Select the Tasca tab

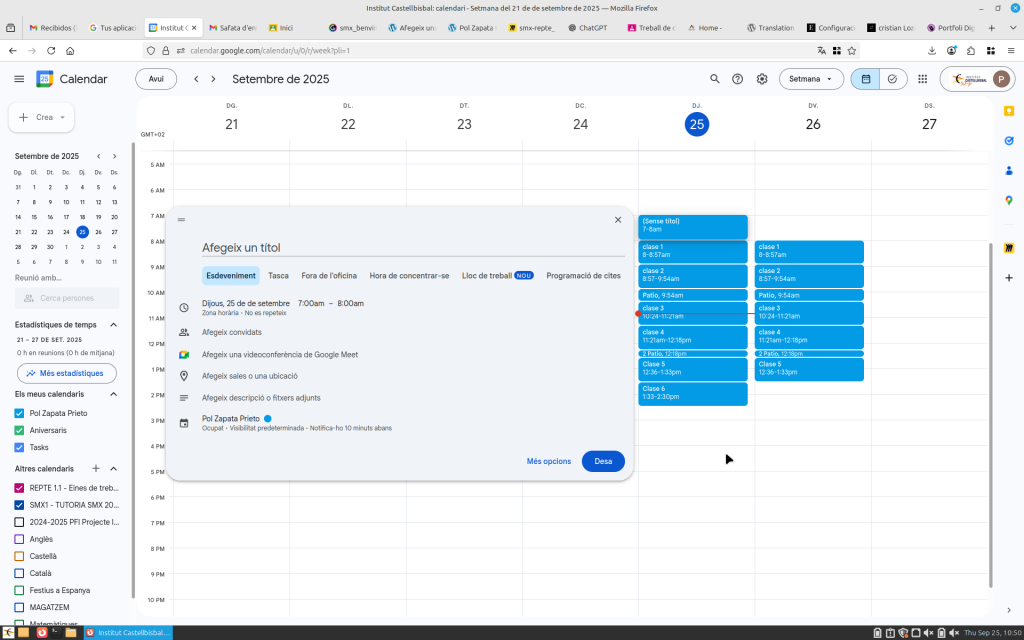(x=279, y=275)
